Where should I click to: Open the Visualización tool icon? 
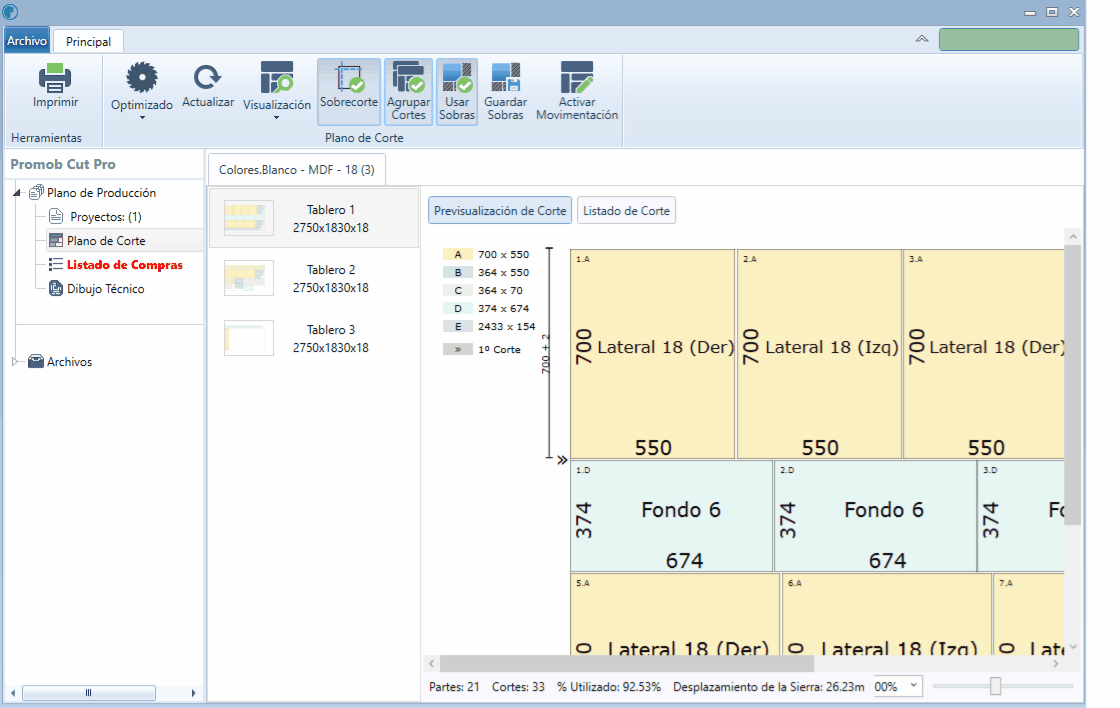pos(277,78)
